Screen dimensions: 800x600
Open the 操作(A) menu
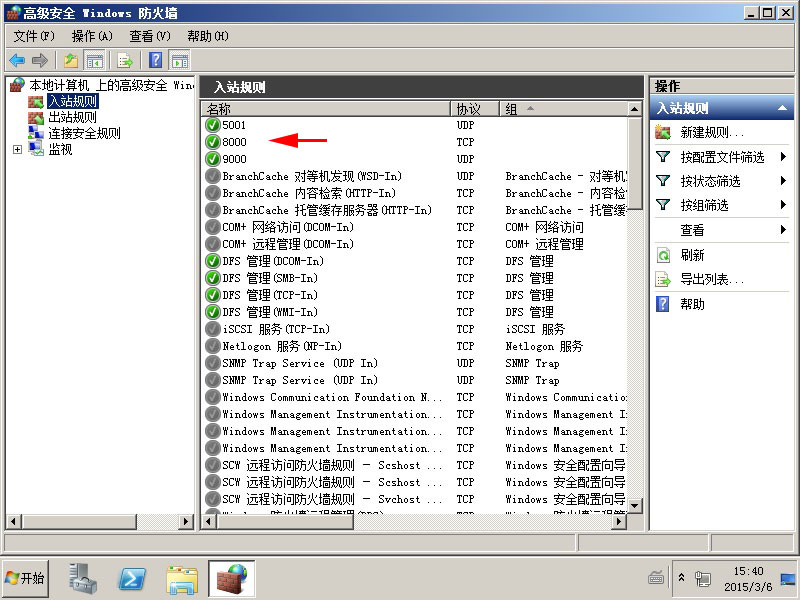point(92,36)
